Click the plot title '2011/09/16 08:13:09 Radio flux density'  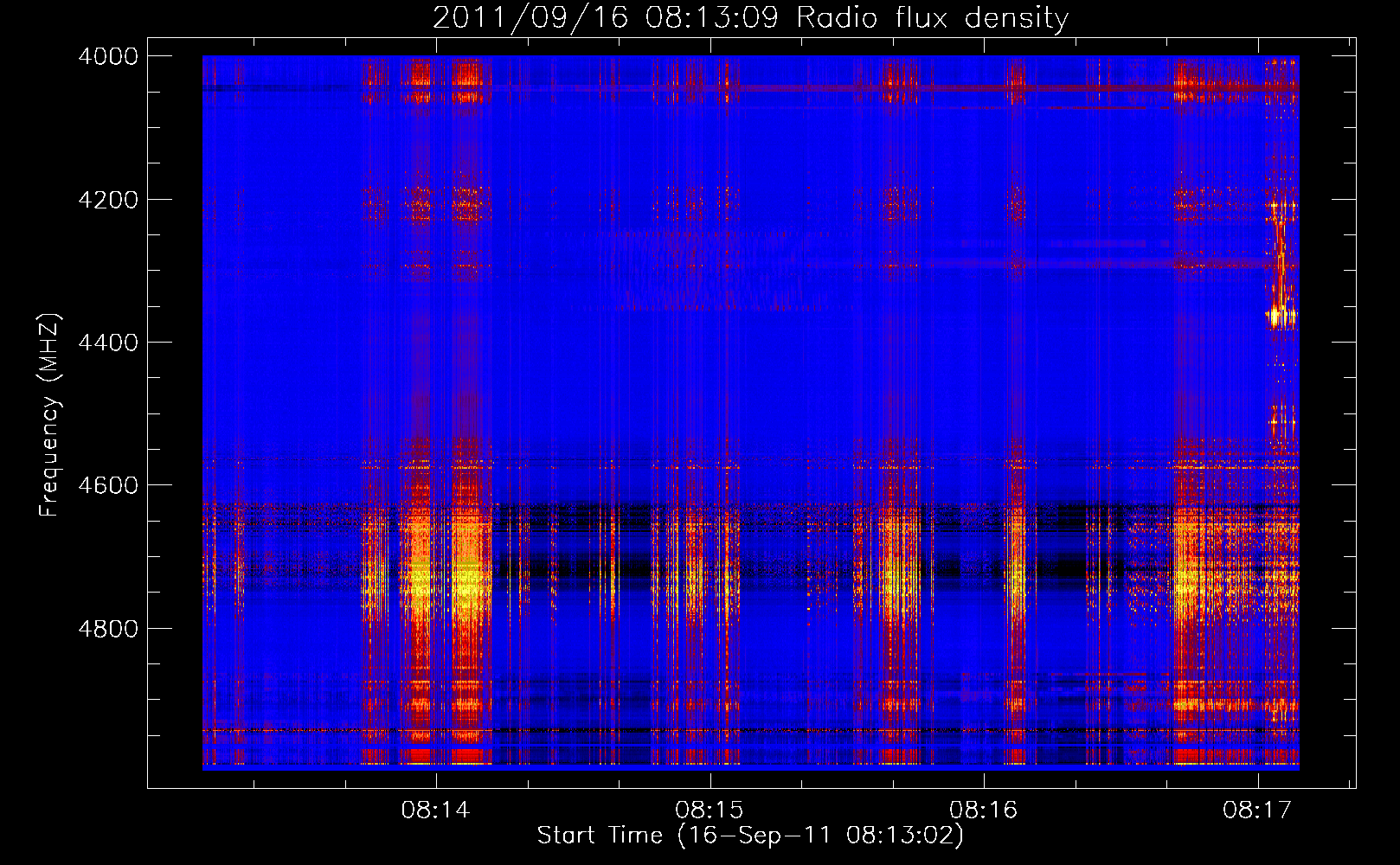(x=750, y=18)
